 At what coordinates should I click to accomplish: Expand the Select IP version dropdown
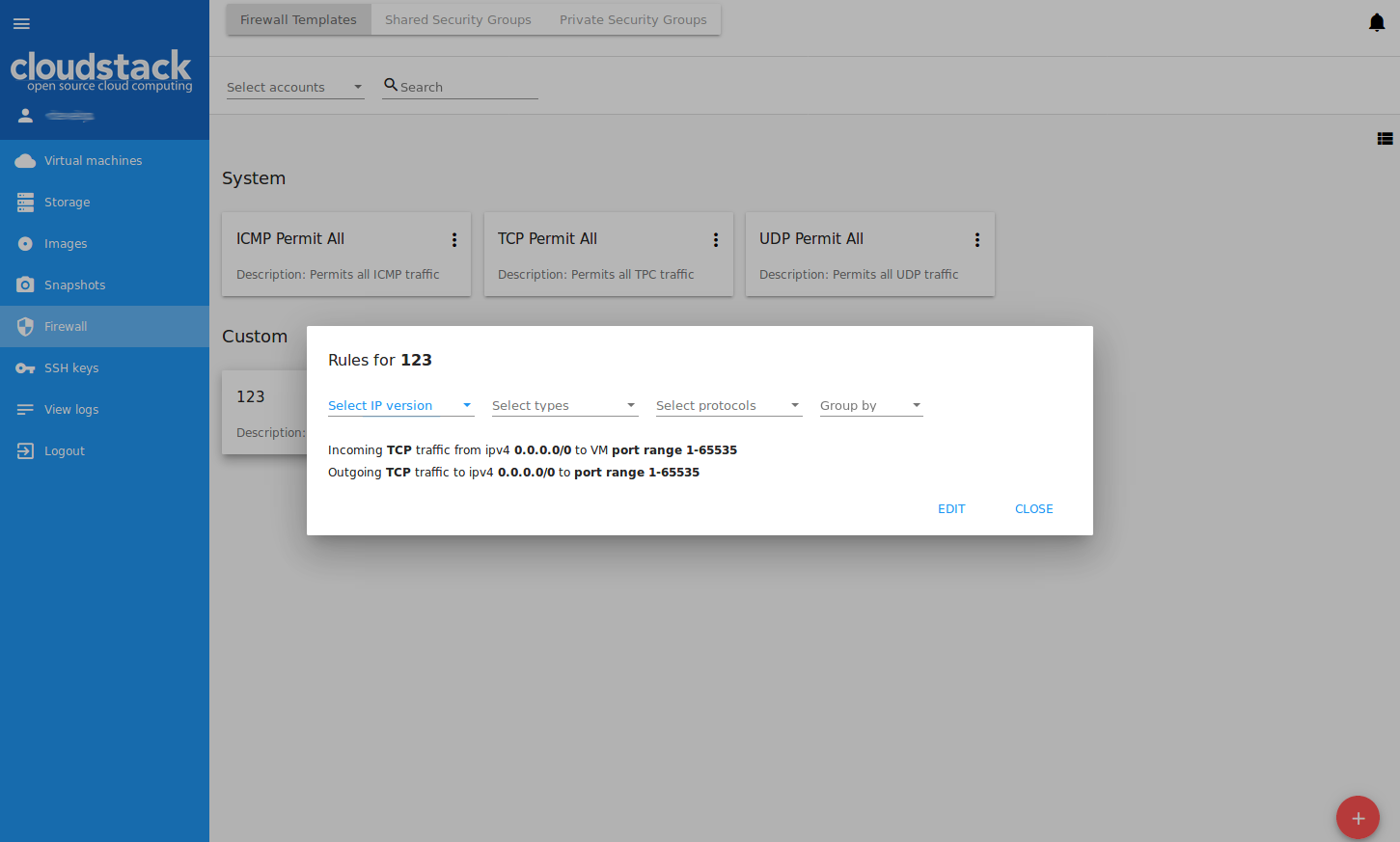click(400, 406)
